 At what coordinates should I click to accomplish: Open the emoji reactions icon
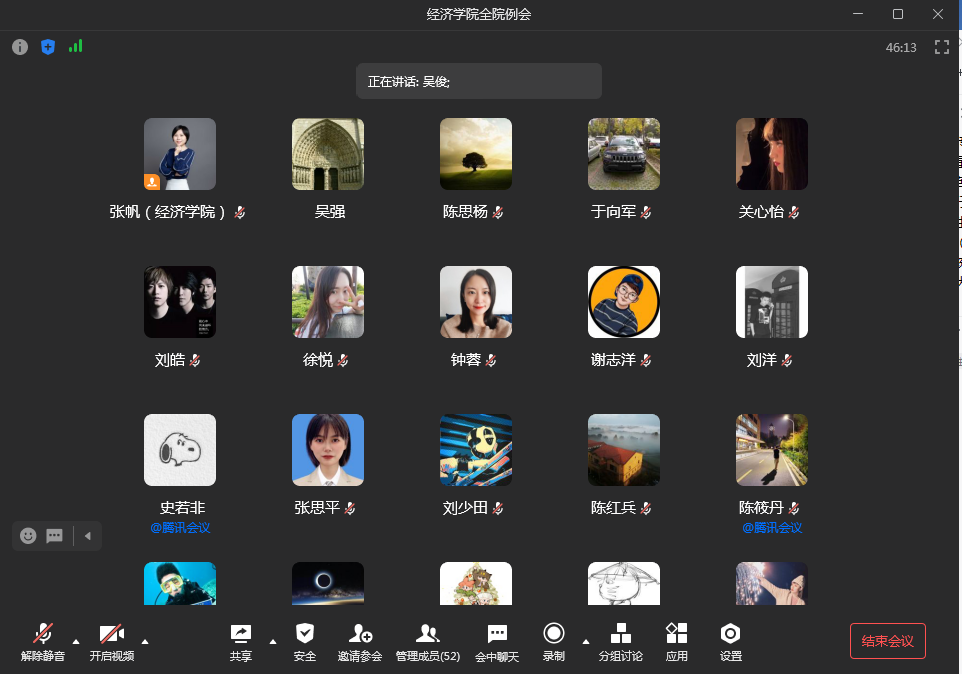pyautogui.click(x=28, y=536)
